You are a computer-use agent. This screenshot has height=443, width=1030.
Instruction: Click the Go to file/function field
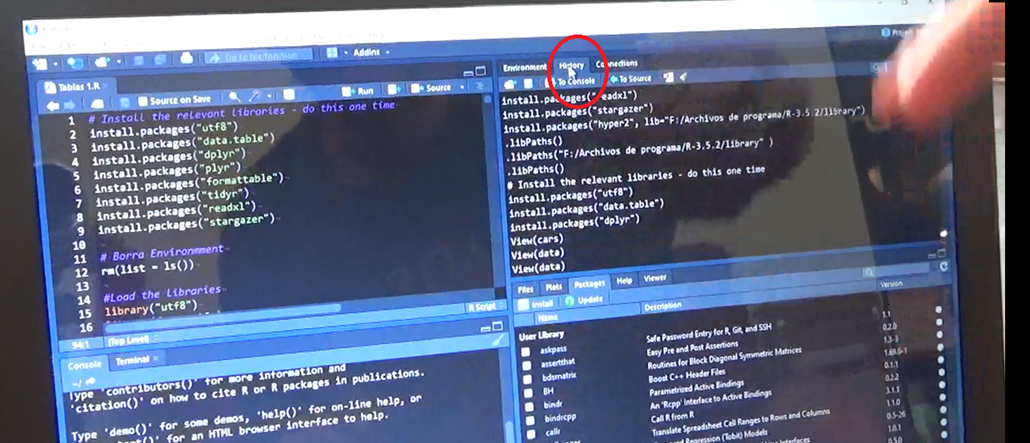(258, 57)
